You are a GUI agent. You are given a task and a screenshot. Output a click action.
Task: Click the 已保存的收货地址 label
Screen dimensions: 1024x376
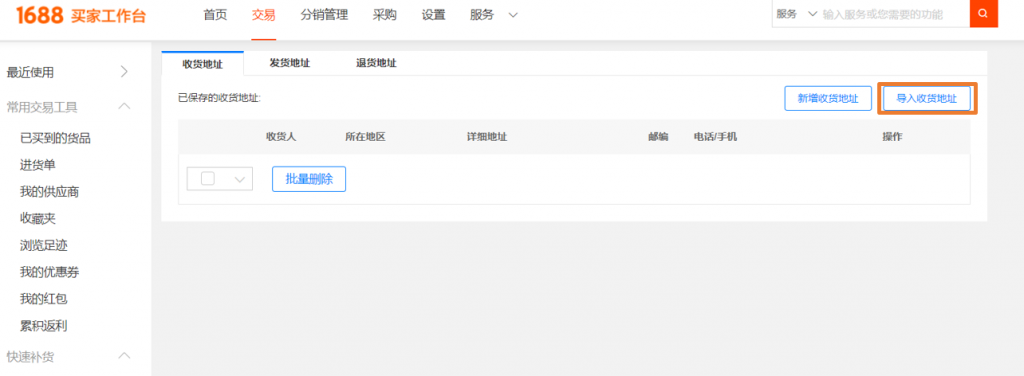pos(219,98)
